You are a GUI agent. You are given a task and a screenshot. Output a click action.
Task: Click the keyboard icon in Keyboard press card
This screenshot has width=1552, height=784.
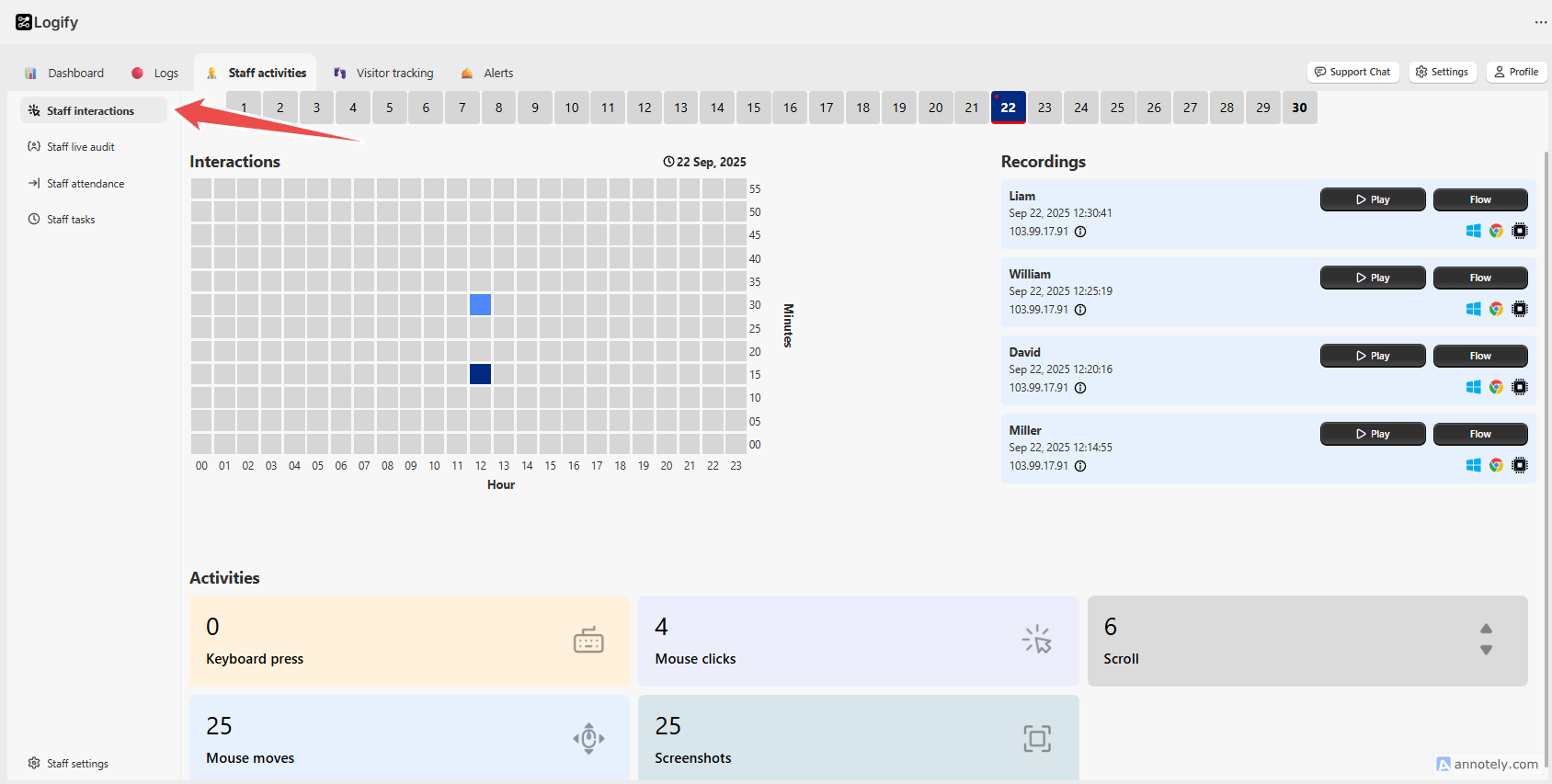588,640
